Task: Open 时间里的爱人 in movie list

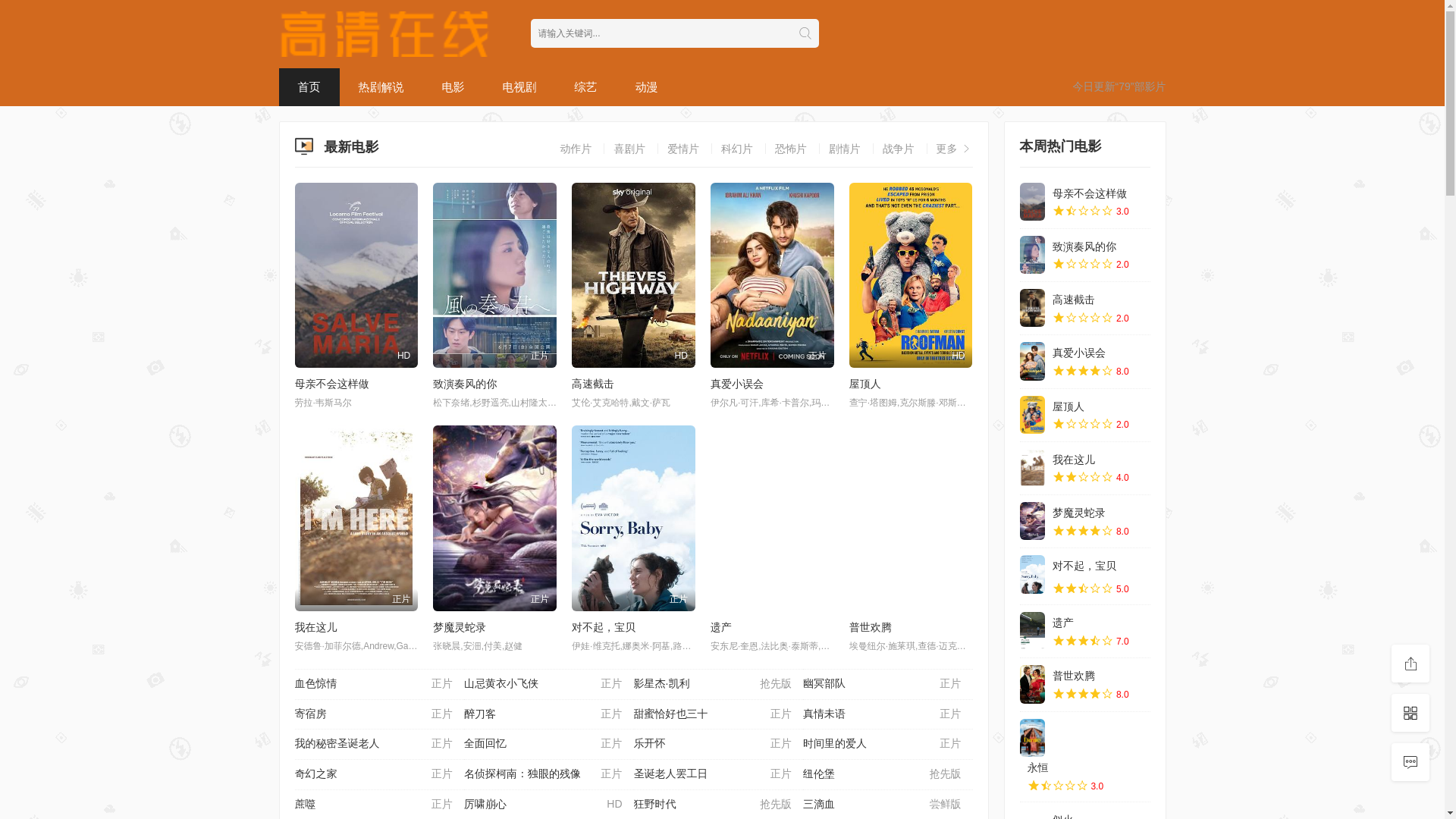Action: pos(835,744)
